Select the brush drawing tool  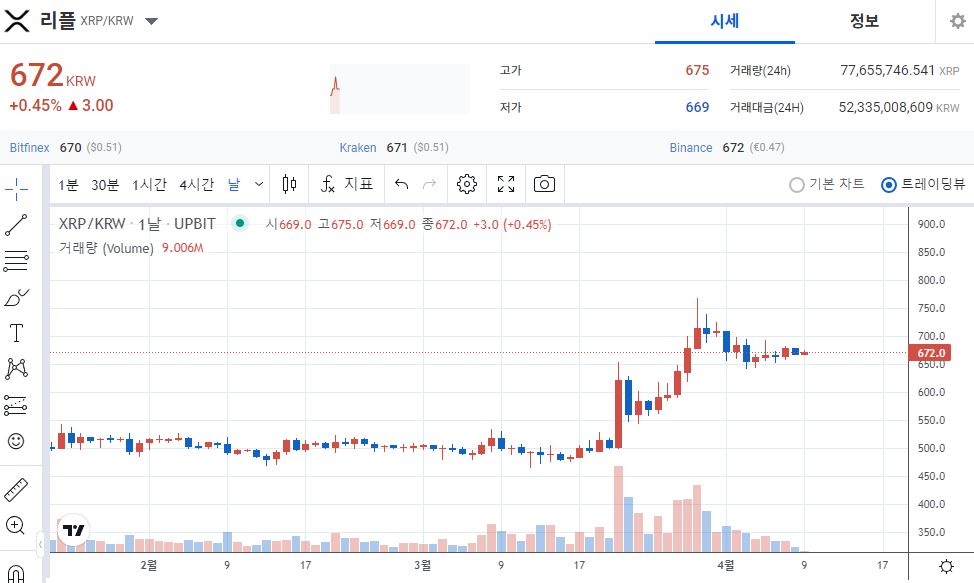click(x=16, y=295)
